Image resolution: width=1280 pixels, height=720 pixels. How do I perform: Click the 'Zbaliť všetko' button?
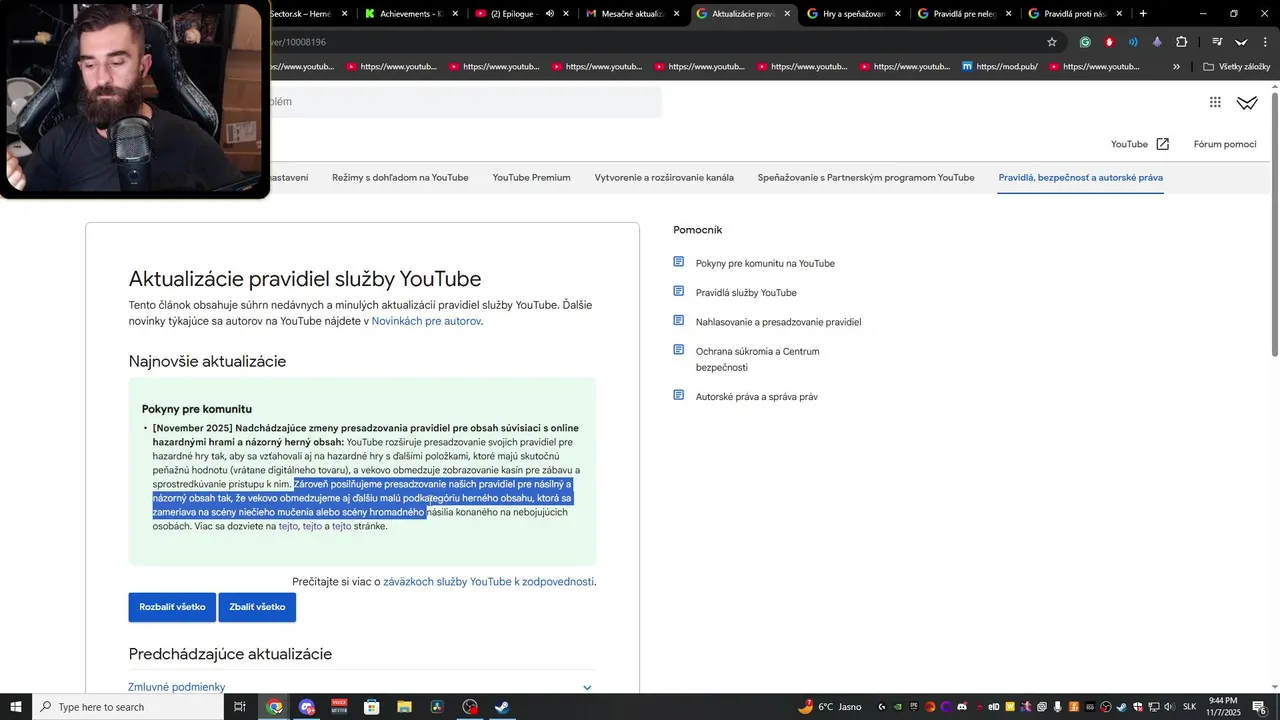pyautogui.click(x=257, y=607)
